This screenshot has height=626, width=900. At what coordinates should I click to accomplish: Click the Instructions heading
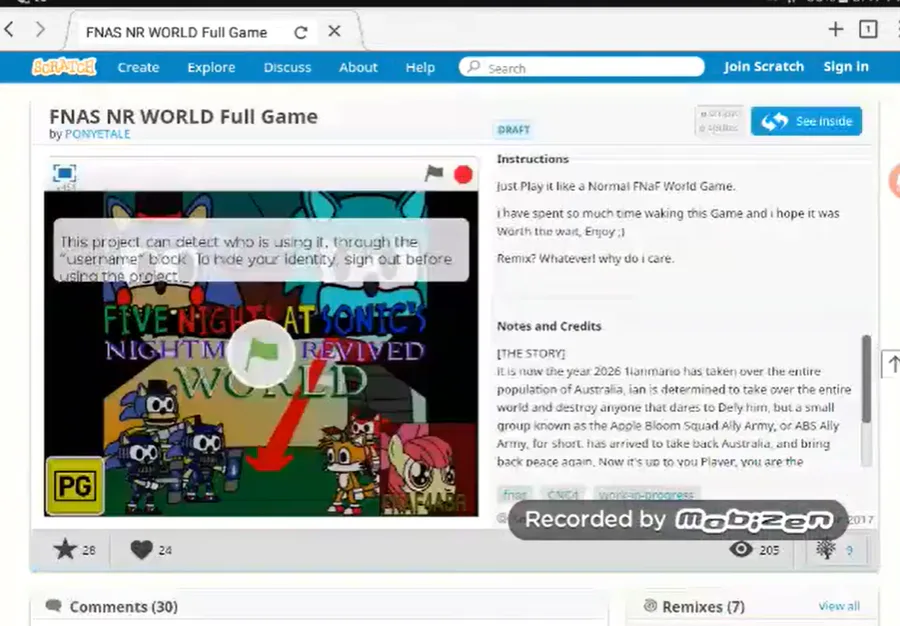click(x=533, y=159)
